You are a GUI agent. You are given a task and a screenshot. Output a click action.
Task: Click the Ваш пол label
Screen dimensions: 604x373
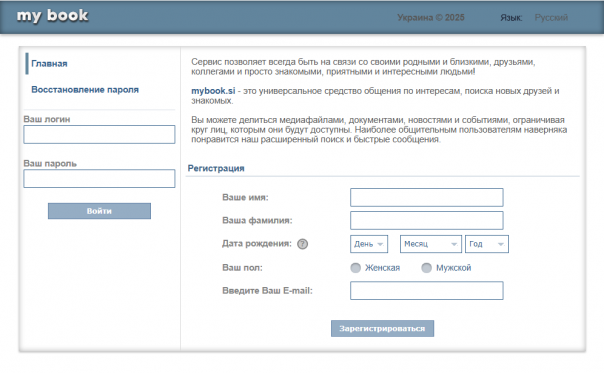(x=242, y=267)
